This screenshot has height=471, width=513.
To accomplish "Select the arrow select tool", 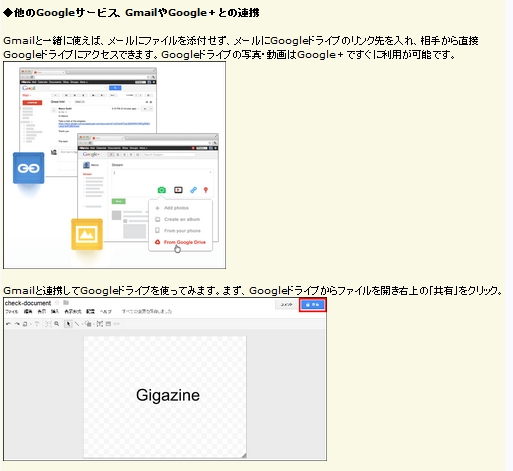I will point(68,324).
